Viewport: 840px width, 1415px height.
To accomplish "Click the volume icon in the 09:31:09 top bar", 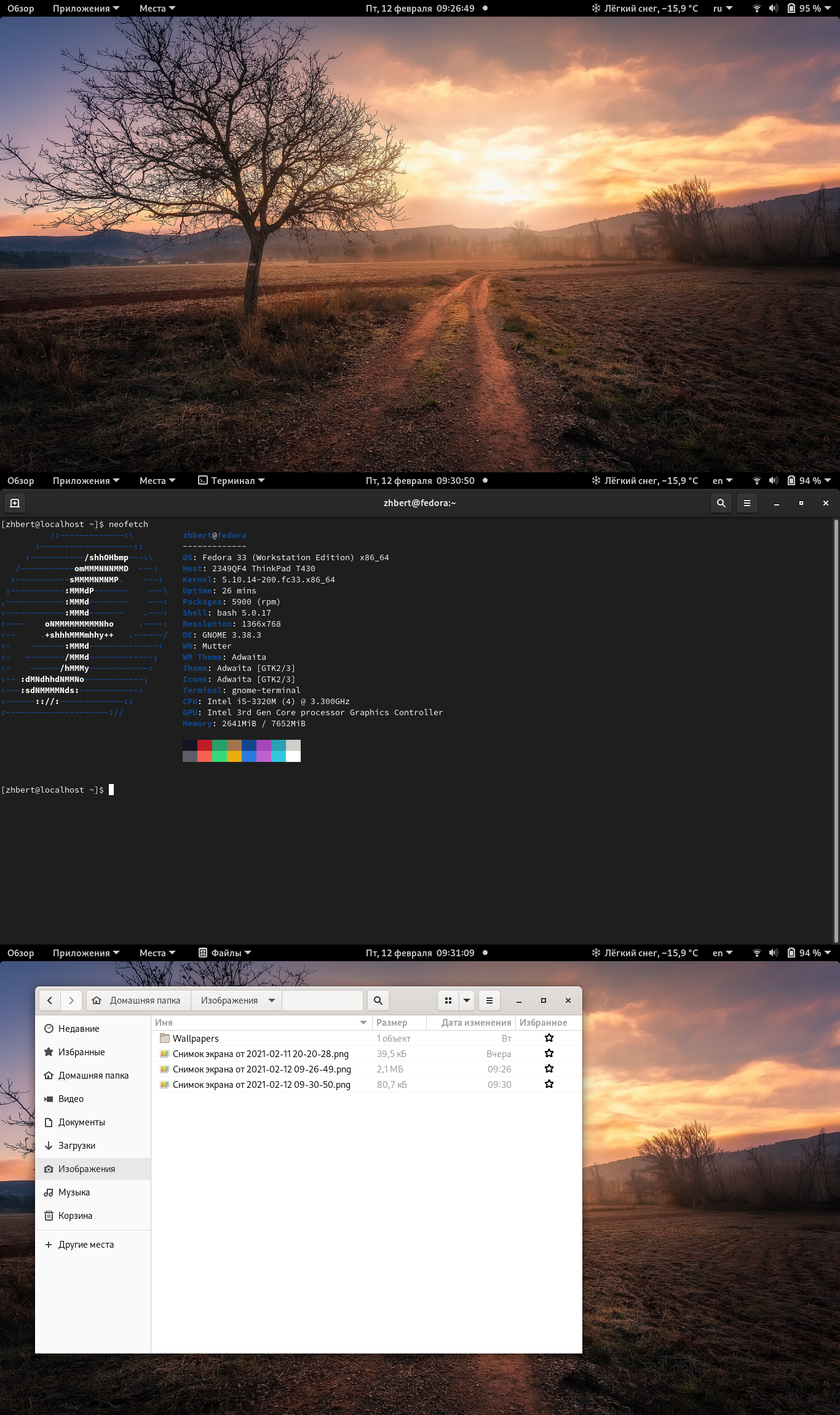I will click(774, 953).
